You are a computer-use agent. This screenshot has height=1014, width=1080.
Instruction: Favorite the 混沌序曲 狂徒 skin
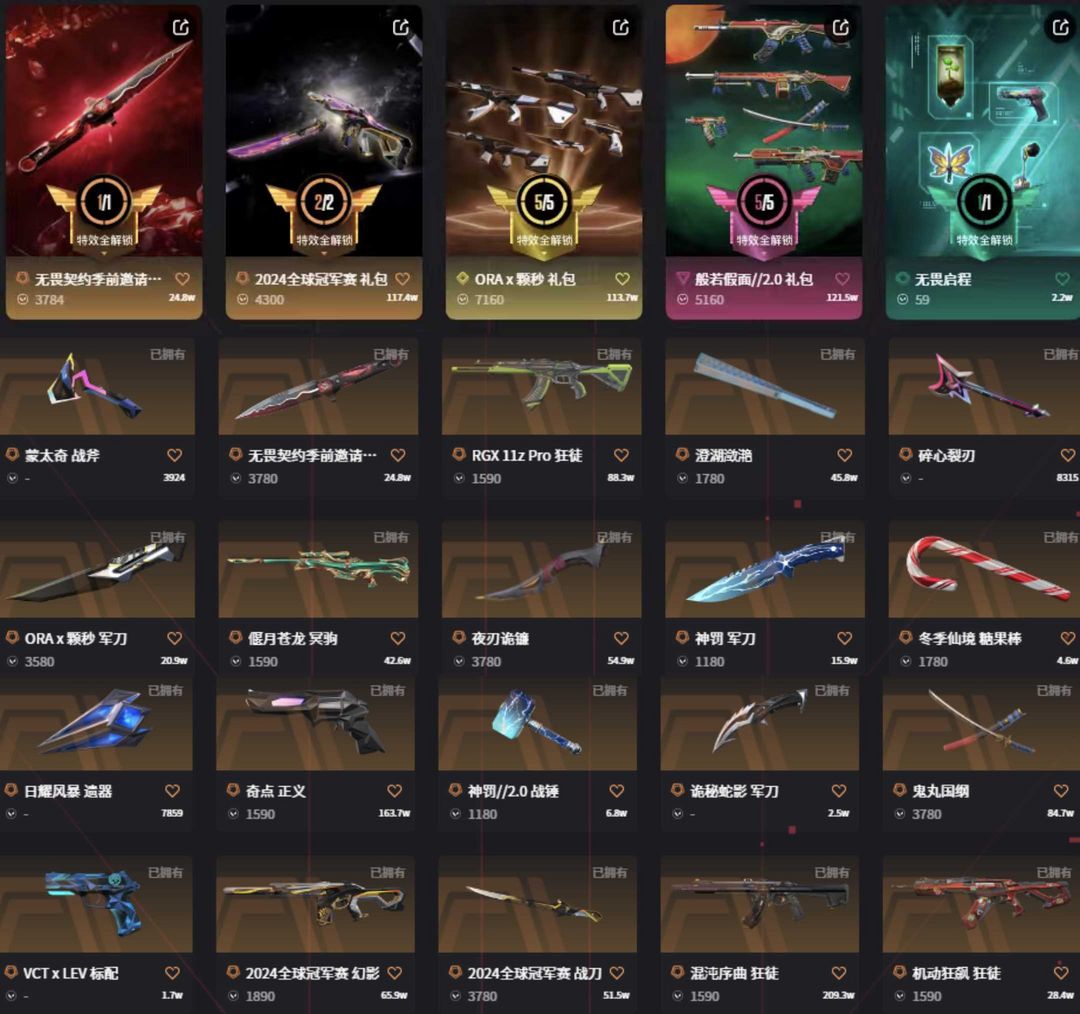pos(839,973)
